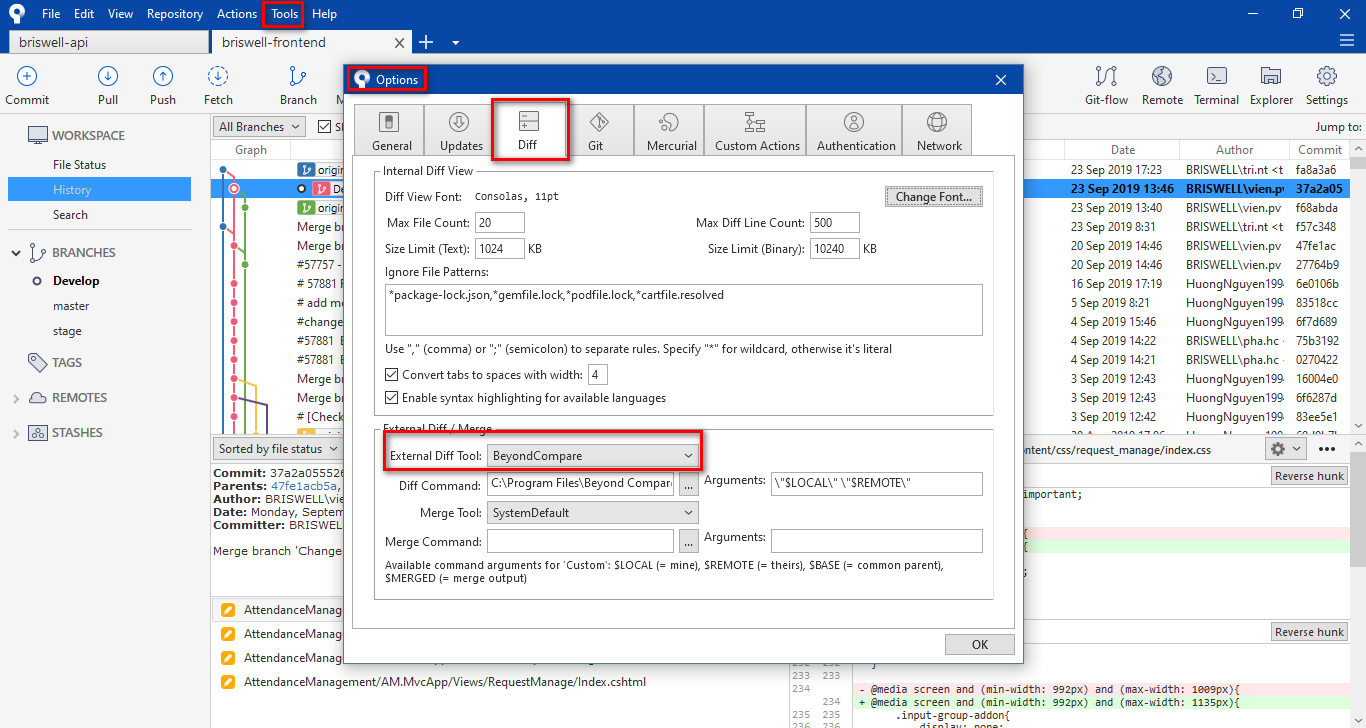Open Settings via its toolbar icon

point(1327,85)
